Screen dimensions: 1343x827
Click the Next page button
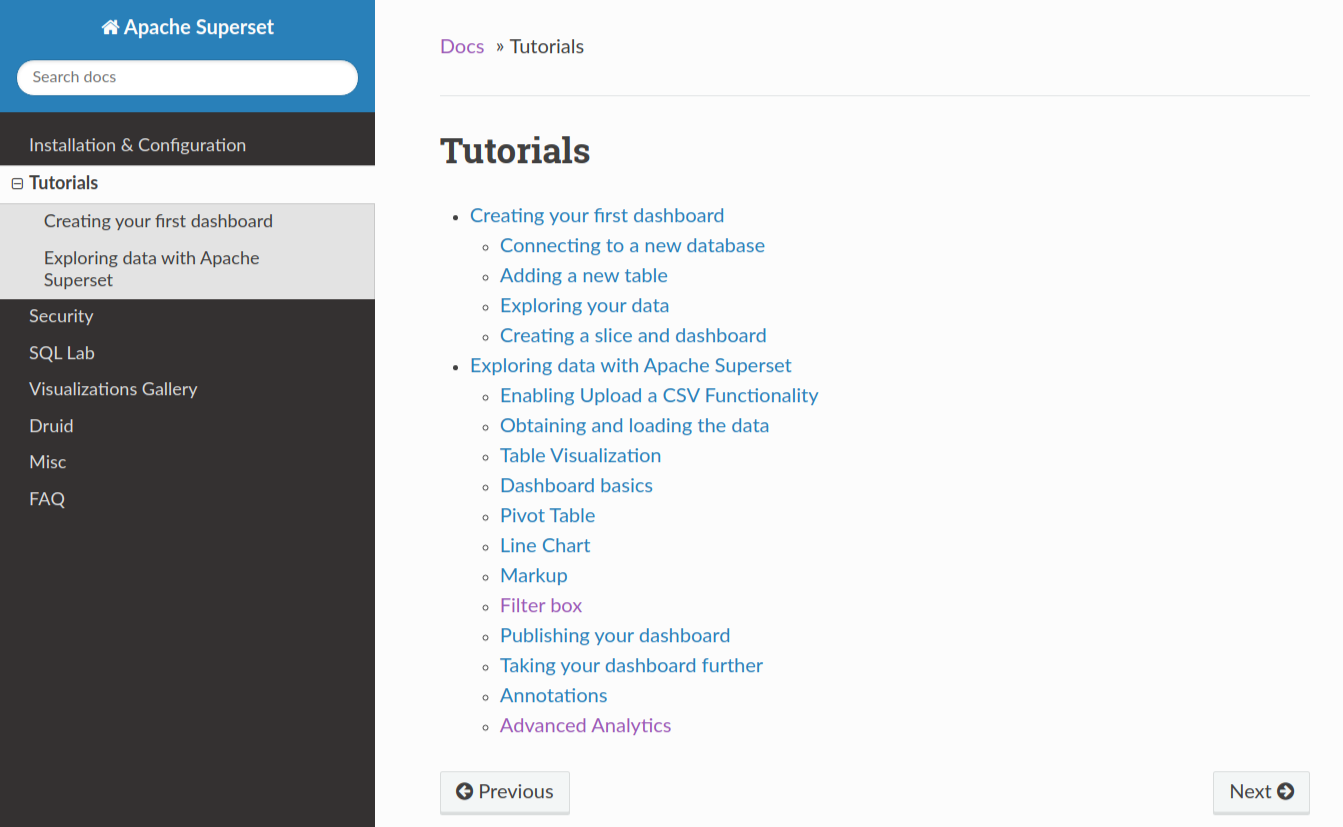(x=1261, y=792)
